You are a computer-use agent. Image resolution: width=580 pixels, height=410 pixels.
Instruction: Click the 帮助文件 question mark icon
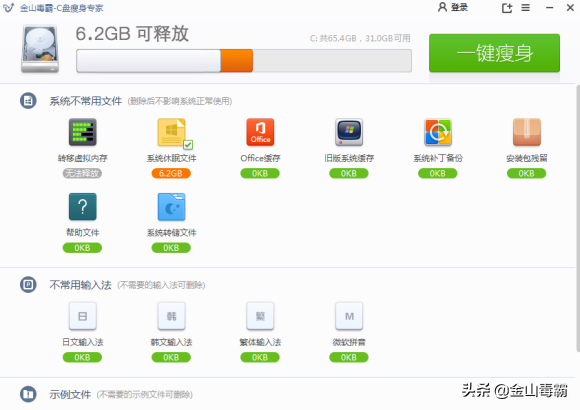[x=82, y=206]
